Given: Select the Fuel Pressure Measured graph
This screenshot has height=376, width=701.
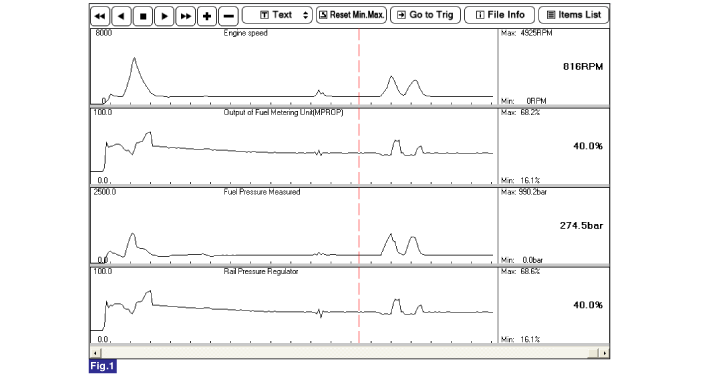Looking at the screenshot, I should pyautogui.click(x=294, y=226).
